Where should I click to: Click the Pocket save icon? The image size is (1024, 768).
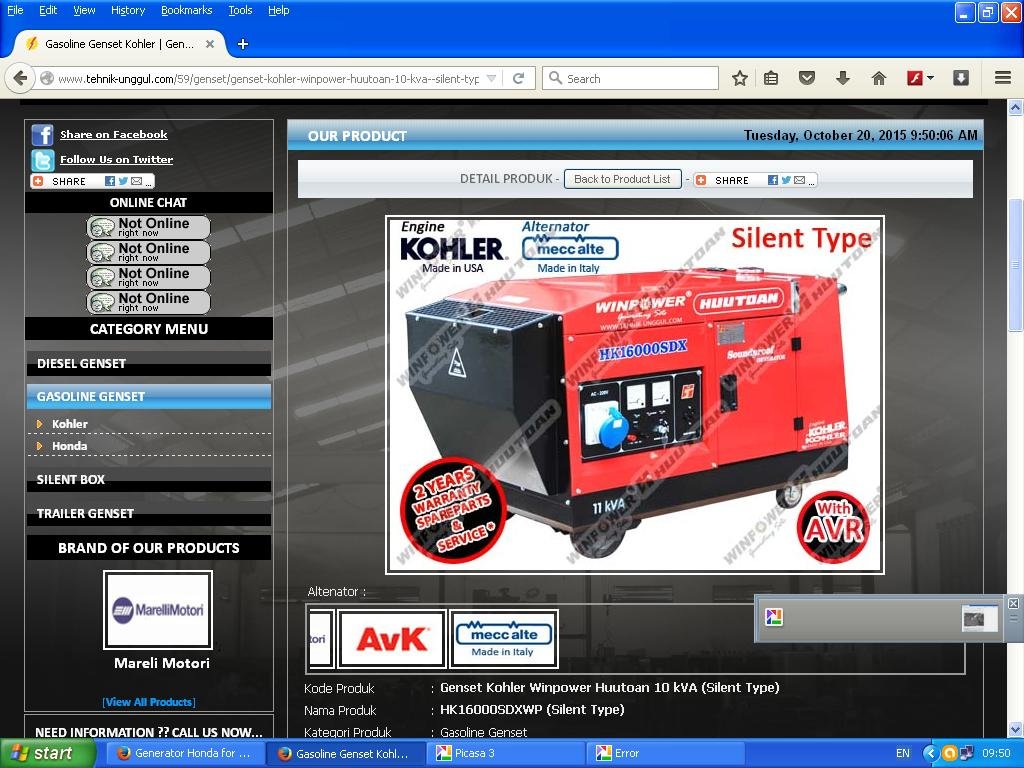(807, 78)
